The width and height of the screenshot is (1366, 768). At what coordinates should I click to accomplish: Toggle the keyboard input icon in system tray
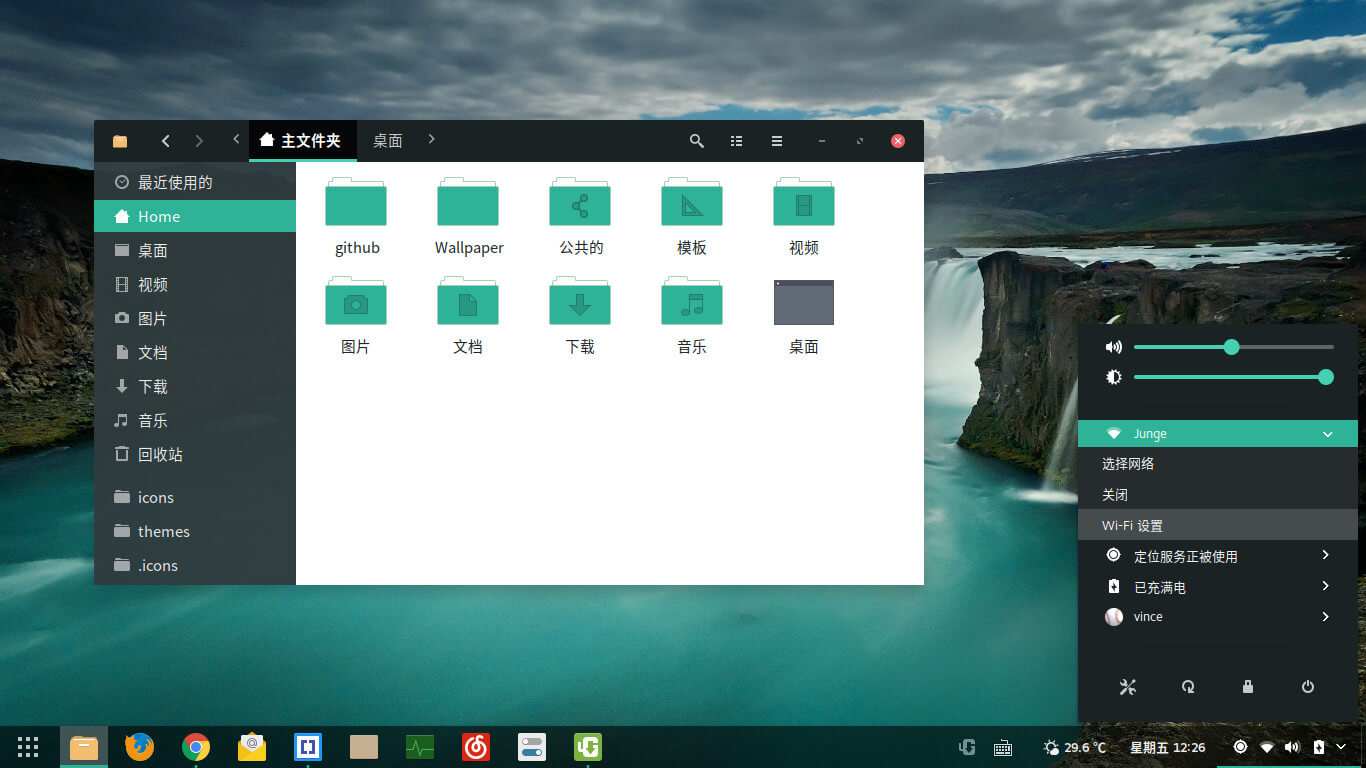click(1002, 747)
